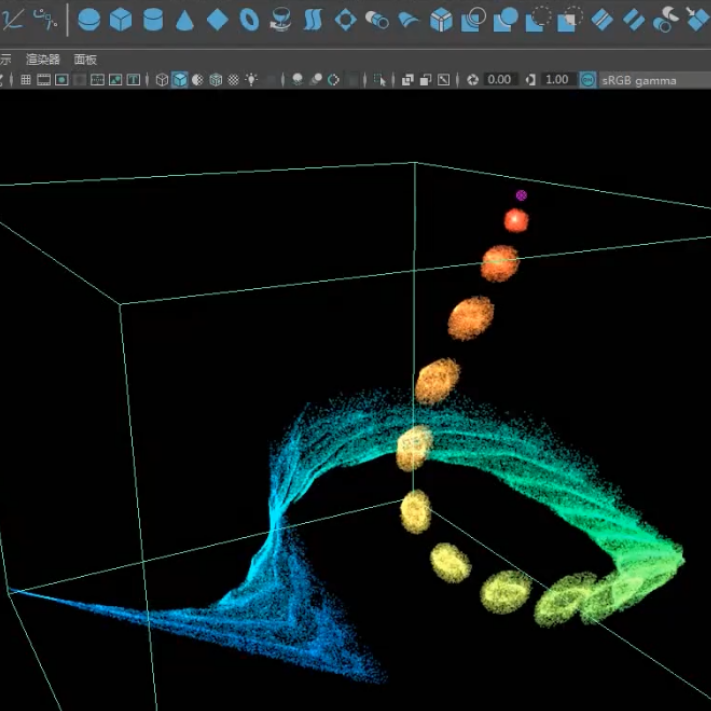Create a NURBS sphere from the shelf

(89, 20)
